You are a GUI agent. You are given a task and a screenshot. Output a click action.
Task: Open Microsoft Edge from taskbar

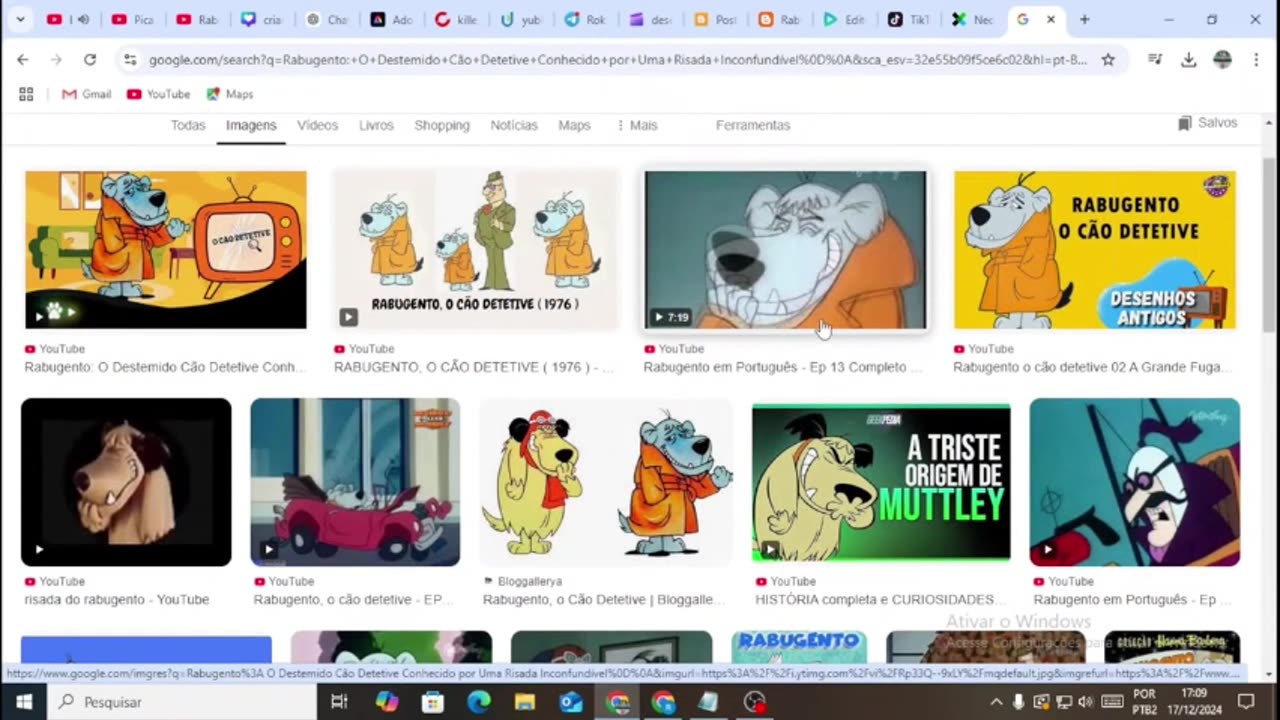click(x=479, y=702)
